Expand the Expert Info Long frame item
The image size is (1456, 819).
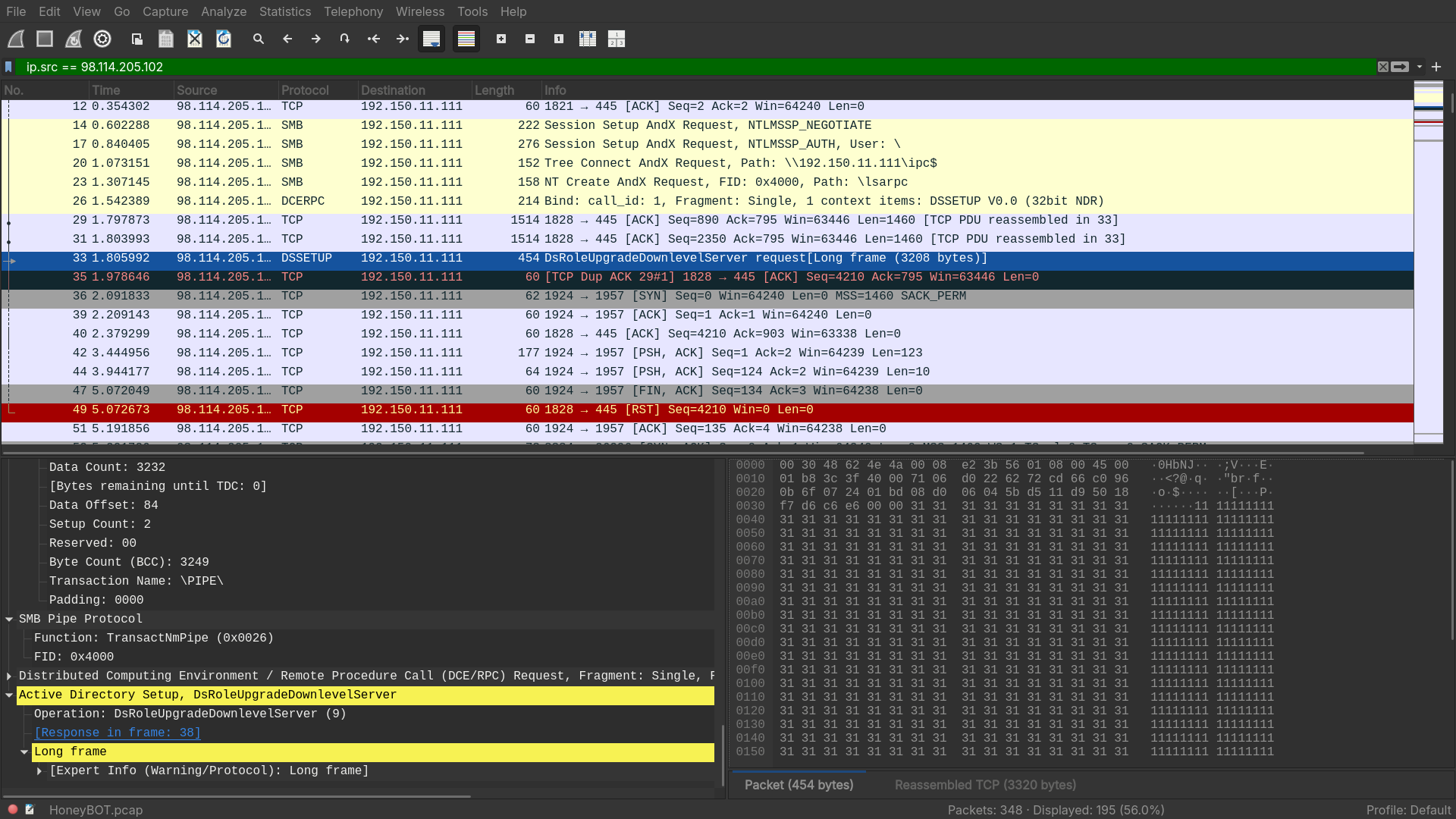[39, 770]
